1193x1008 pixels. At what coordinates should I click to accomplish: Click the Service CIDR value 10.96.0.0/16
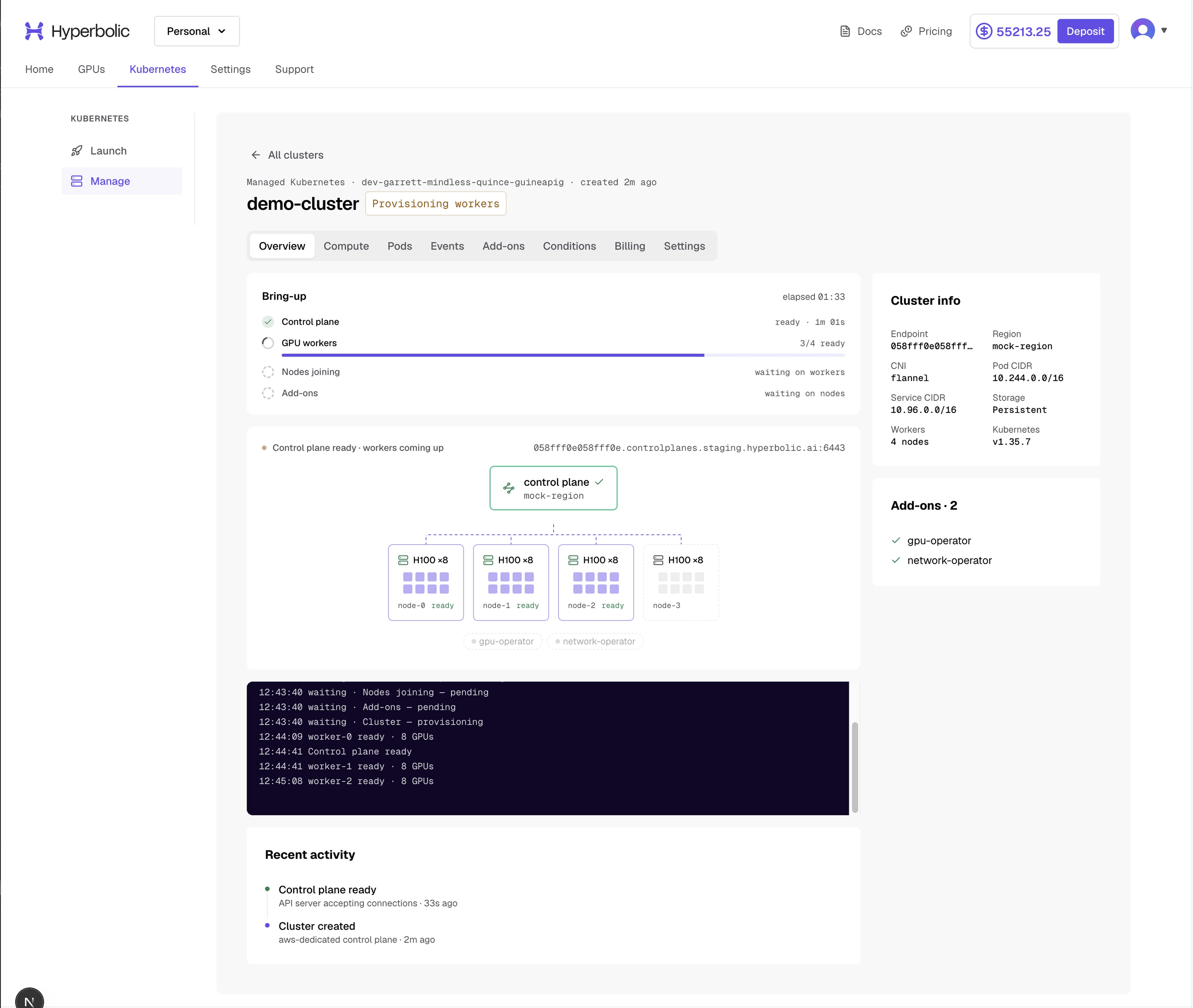coord(923,410)
